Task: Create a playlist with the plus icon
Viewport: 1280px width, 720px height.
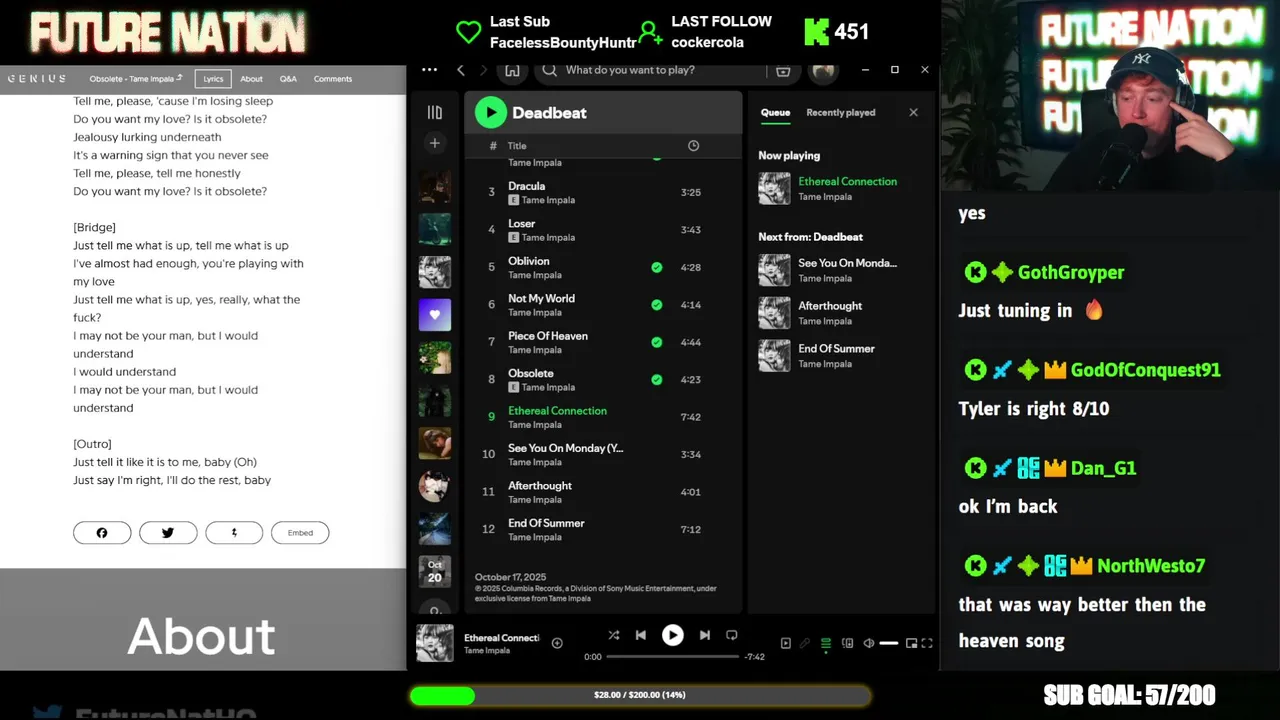Action: pos(435,144)
